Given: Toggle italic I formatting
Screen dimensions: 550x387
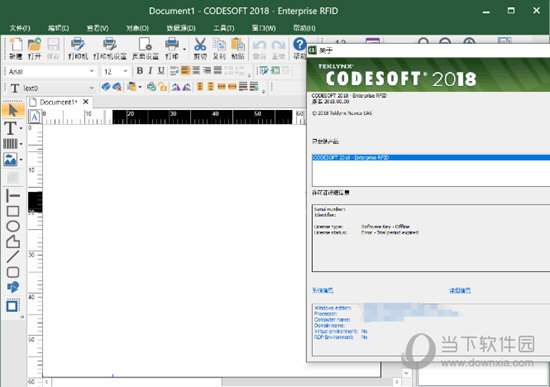Looking at the screenshot, I should pos(150,71).
